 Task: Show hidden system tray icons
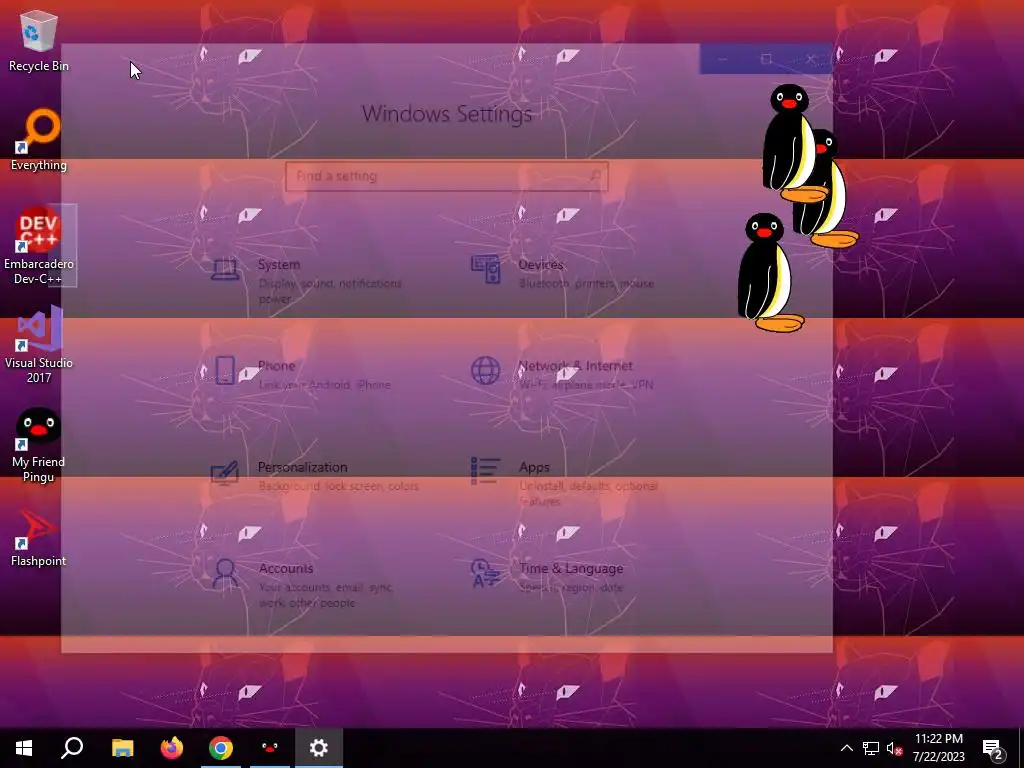846,748
